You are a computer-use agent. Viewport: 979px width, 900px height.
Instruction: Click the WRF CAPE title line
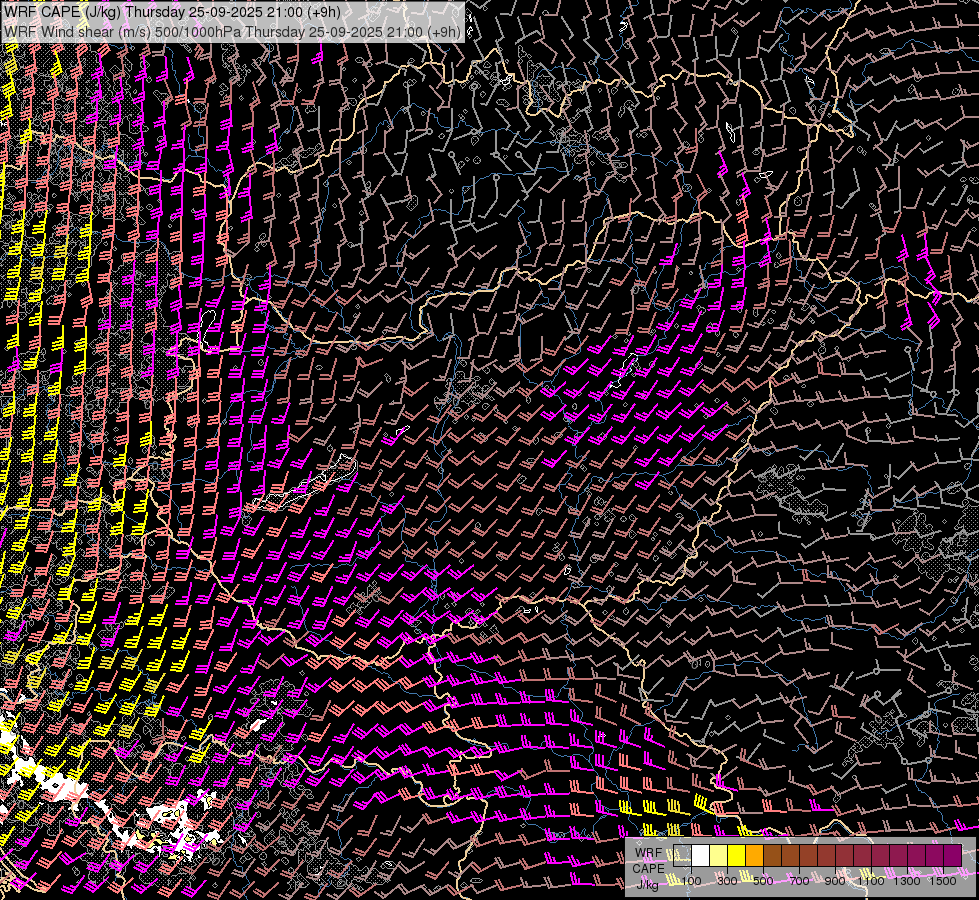172,12
